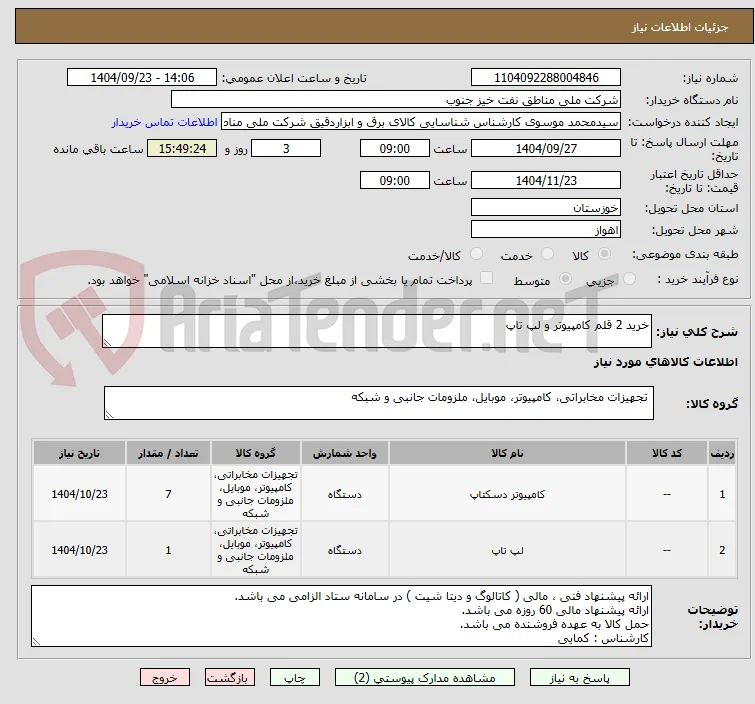Image resolution: width=755 pixels, height=704 pixels.
Task: Open 'اطلاعات تماس خریدار' link
Action: pos(165,122)
